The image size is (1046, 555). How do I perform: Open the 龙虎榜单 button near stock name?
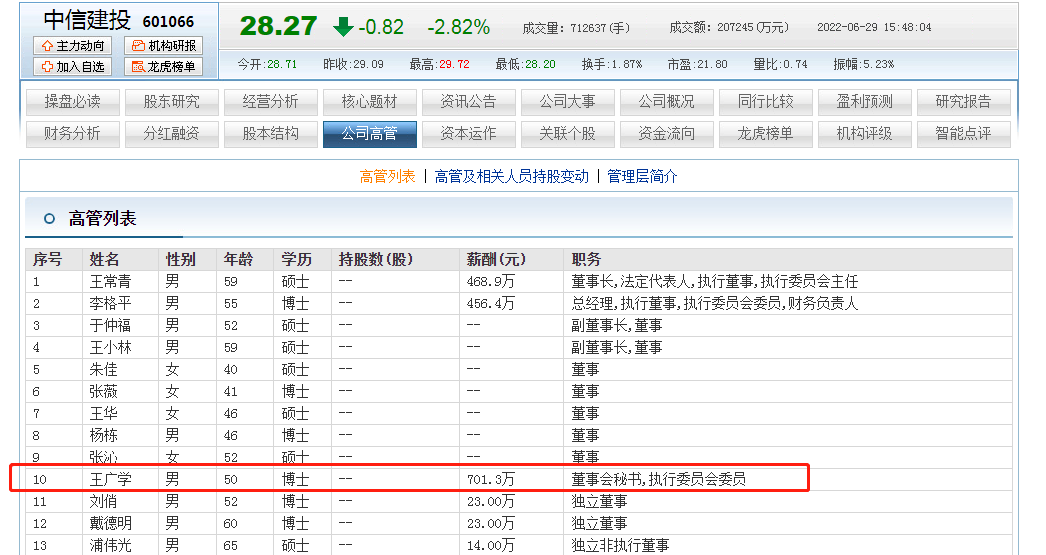click(x=163, y=67)
